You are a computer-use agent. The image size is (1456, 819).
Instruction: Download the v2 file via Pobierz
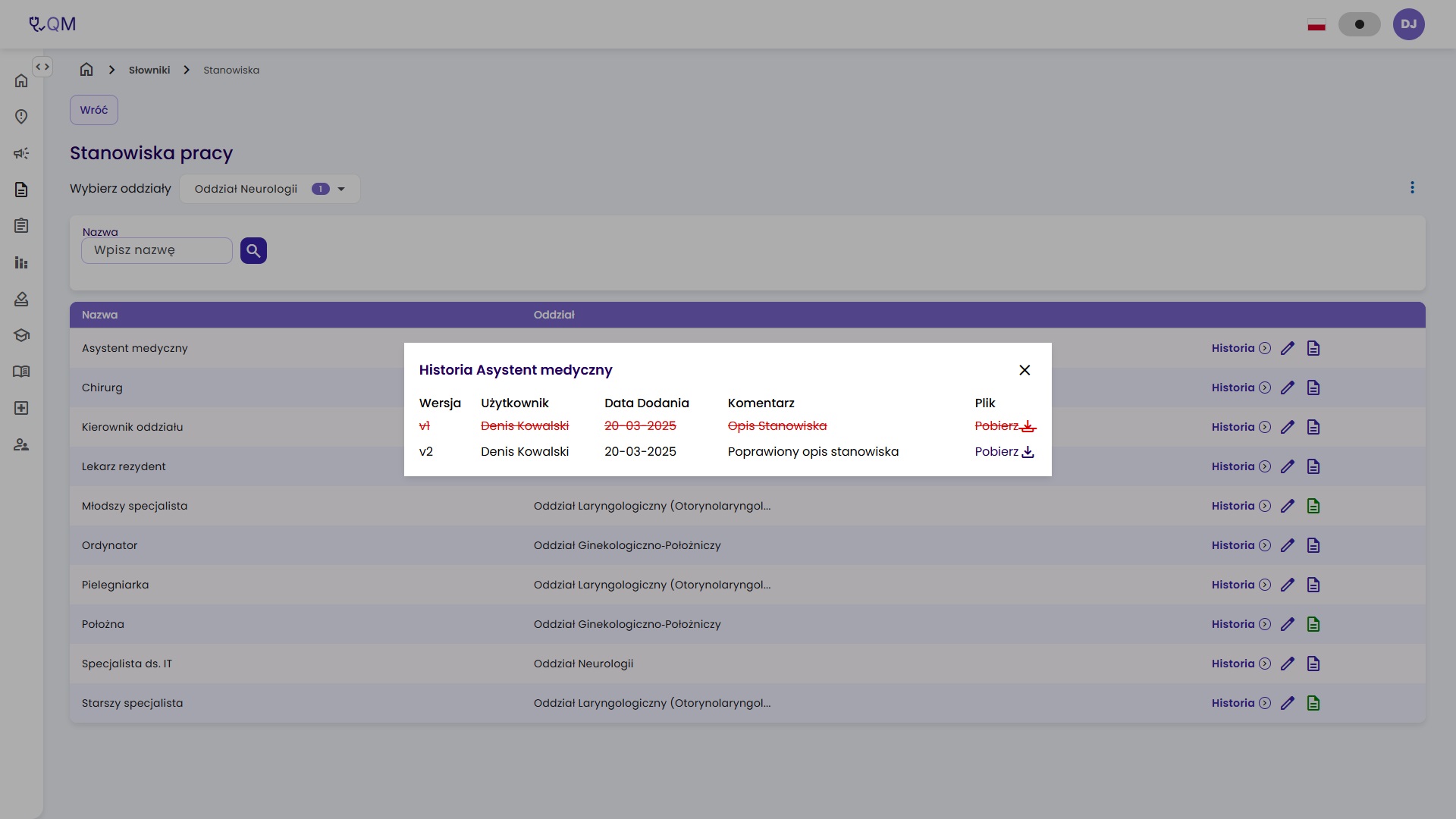tap(1004, 452)
